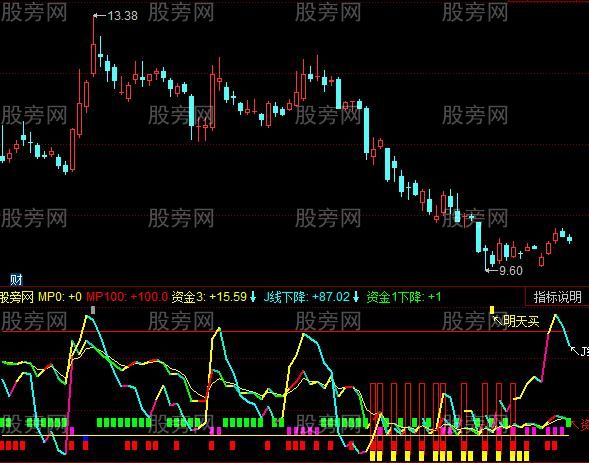Click the small blue square in red row
This screenshot has height=463, width=589.
click(85, 439)
